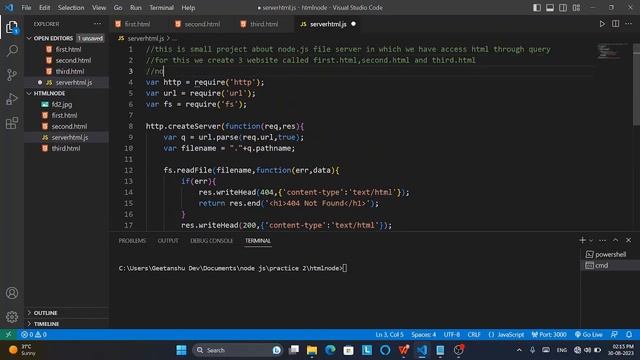The height and width of the screenshot is (360, 640).
Task: Switch to the Problems panel tab
Action: [x=132, y=240]
